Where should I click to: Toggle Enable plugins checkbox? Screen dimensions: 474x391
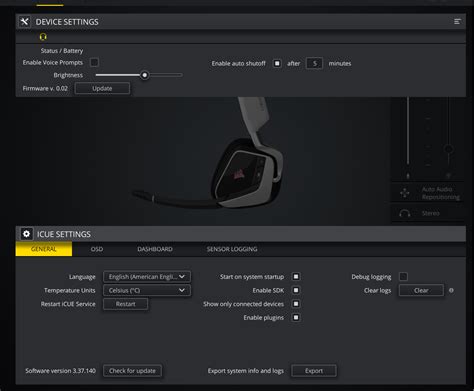(296, 317)
